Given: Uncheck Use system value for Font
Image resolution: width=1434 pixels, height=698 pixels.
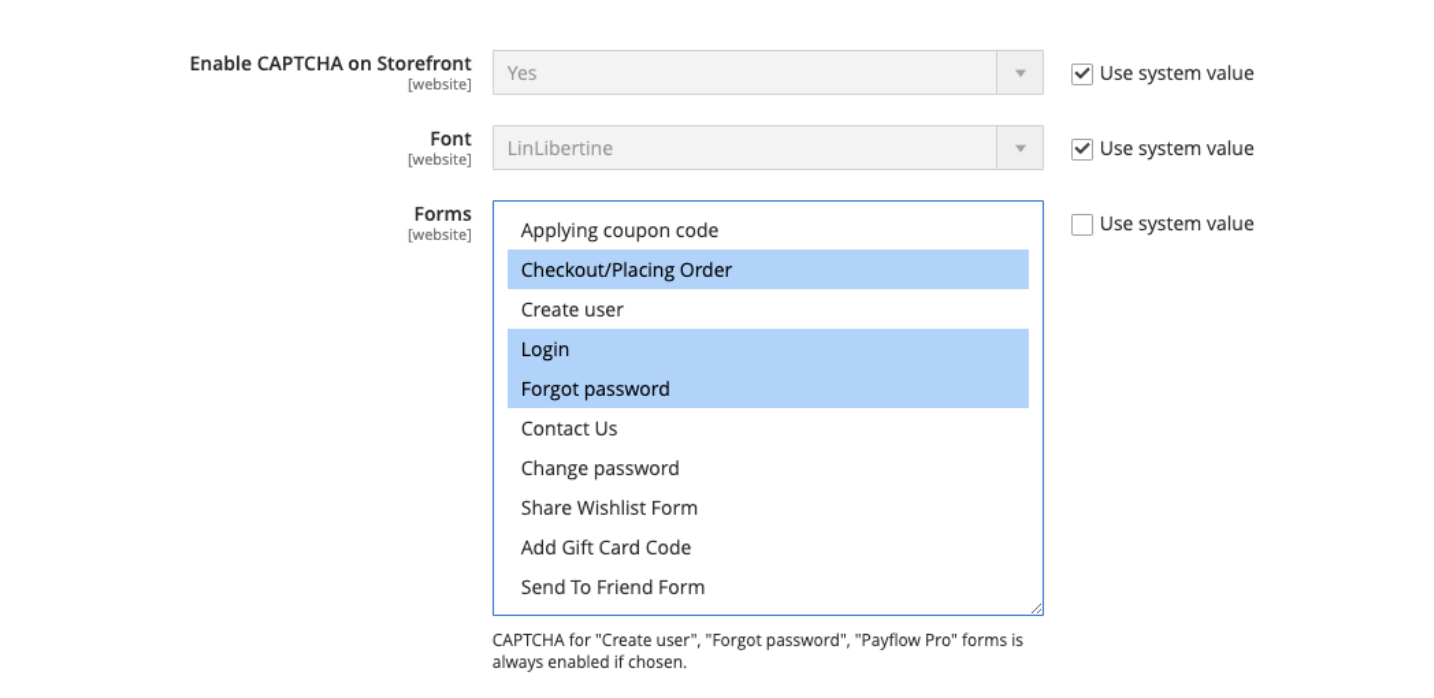Looking at the screenshot, I should [1082, 149].
